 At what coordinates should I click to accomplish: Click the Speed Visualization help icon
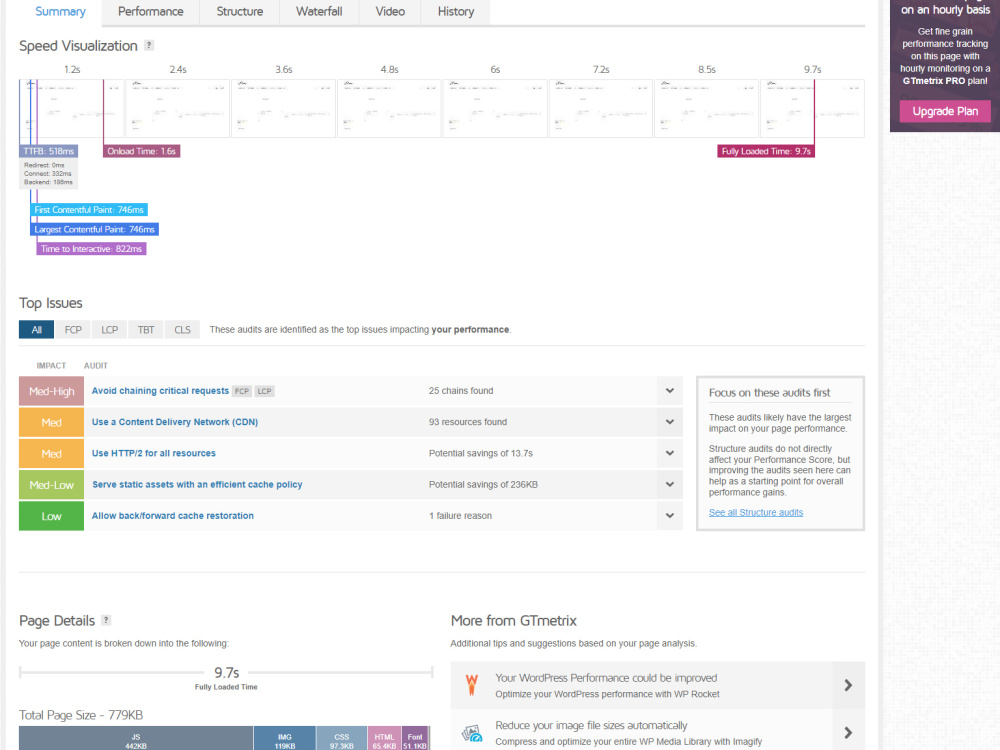(x=149, y=45)
